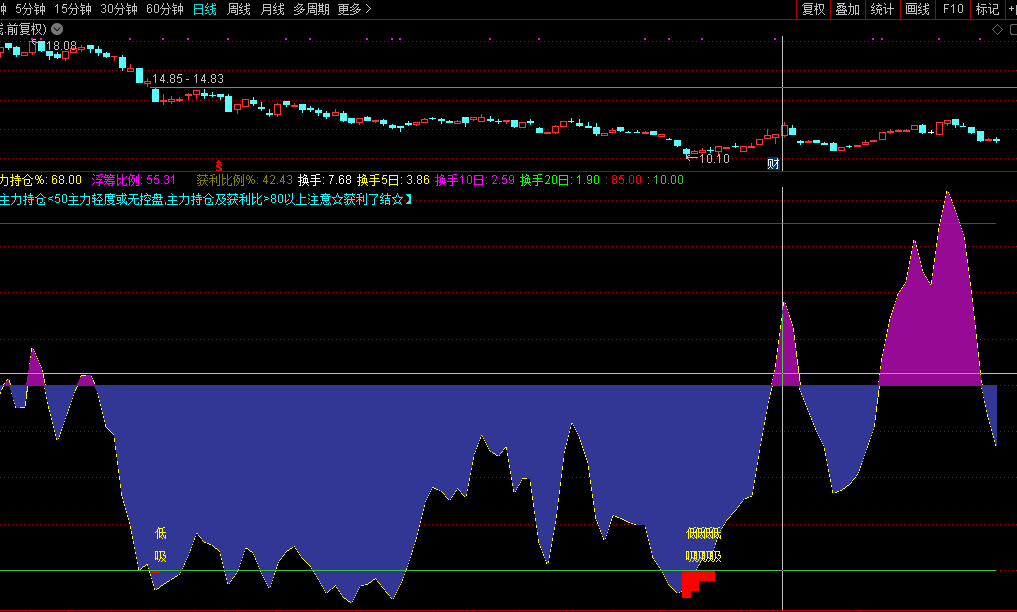This screenshot has height=612, width=1017.
Task: Open the 多周期 multi-period view
Action: click(x=311, y=9)
